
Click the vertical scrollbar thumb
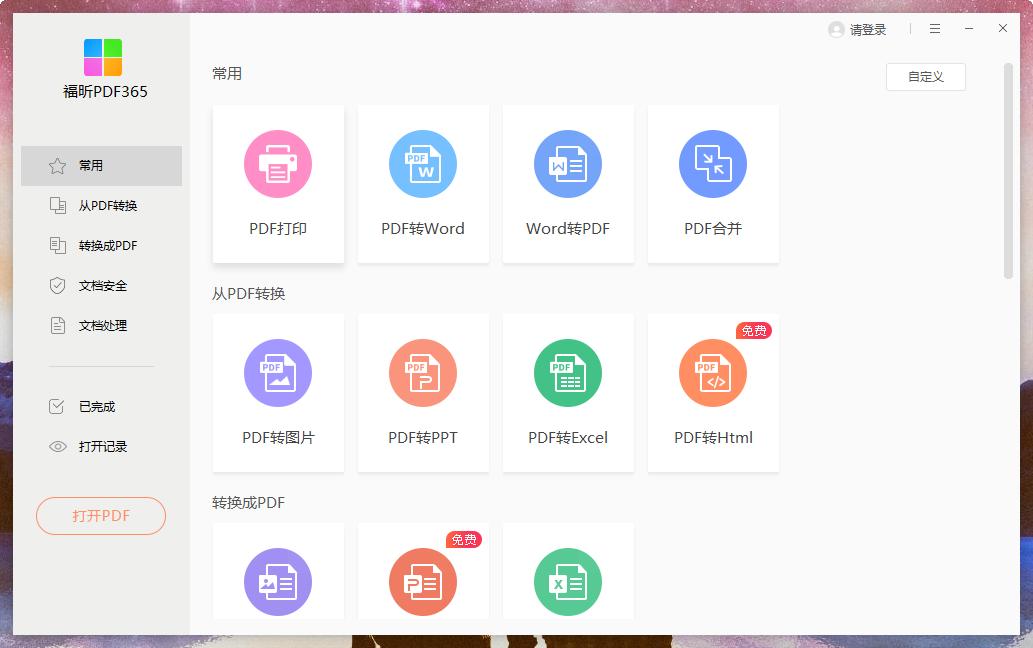1008,171
